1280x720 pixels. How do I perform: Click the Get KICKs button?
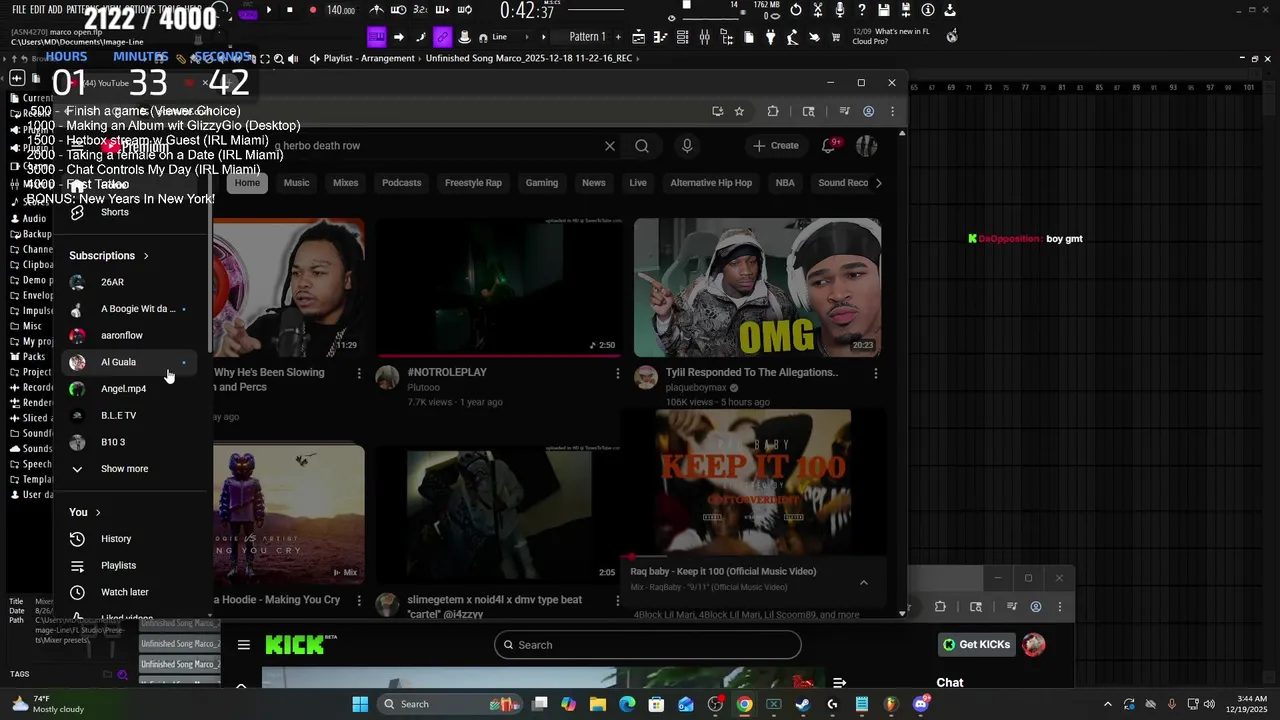pos(976,645)
